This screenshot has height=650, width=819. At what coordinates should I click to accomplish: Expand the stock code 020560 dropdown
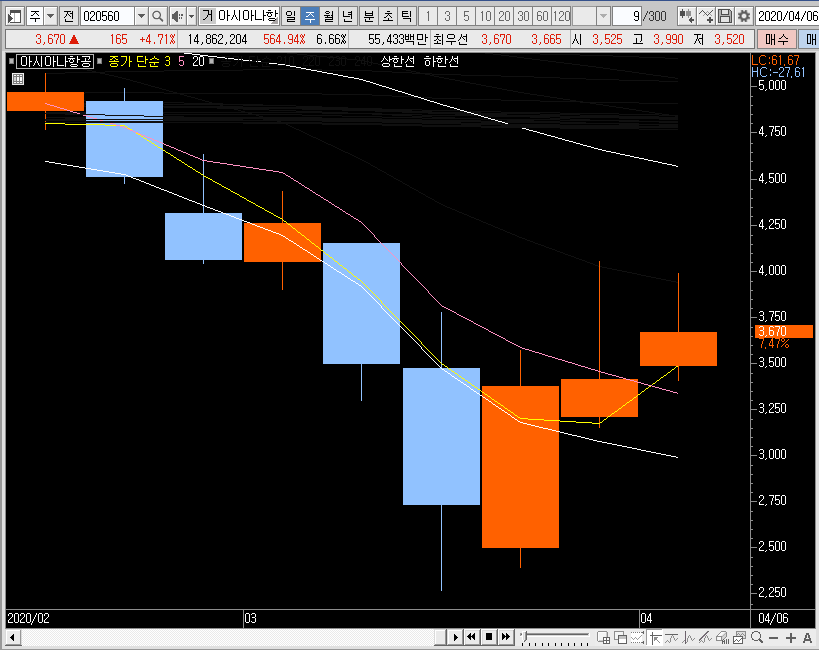pos(141,17)
